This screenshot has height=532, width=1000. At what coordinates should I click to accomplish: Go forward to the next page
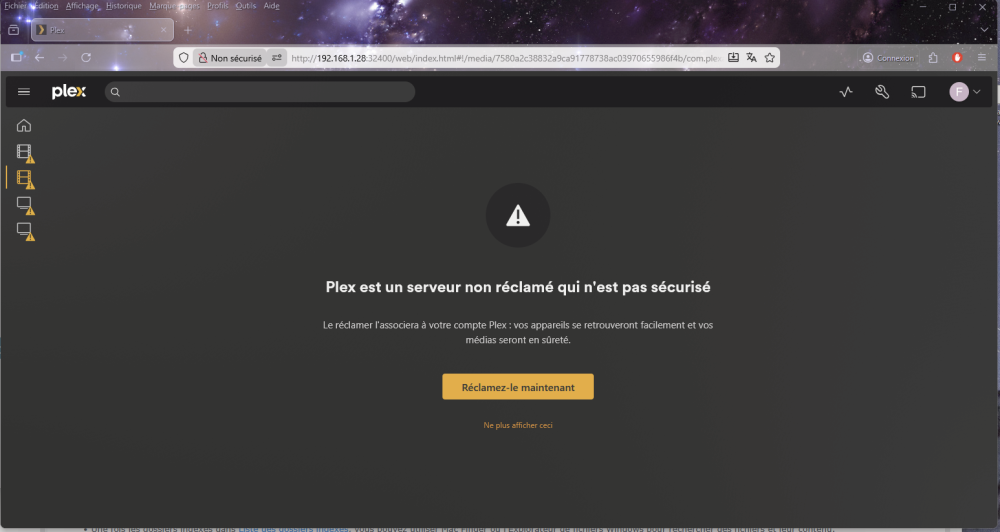tap(62, 57)
